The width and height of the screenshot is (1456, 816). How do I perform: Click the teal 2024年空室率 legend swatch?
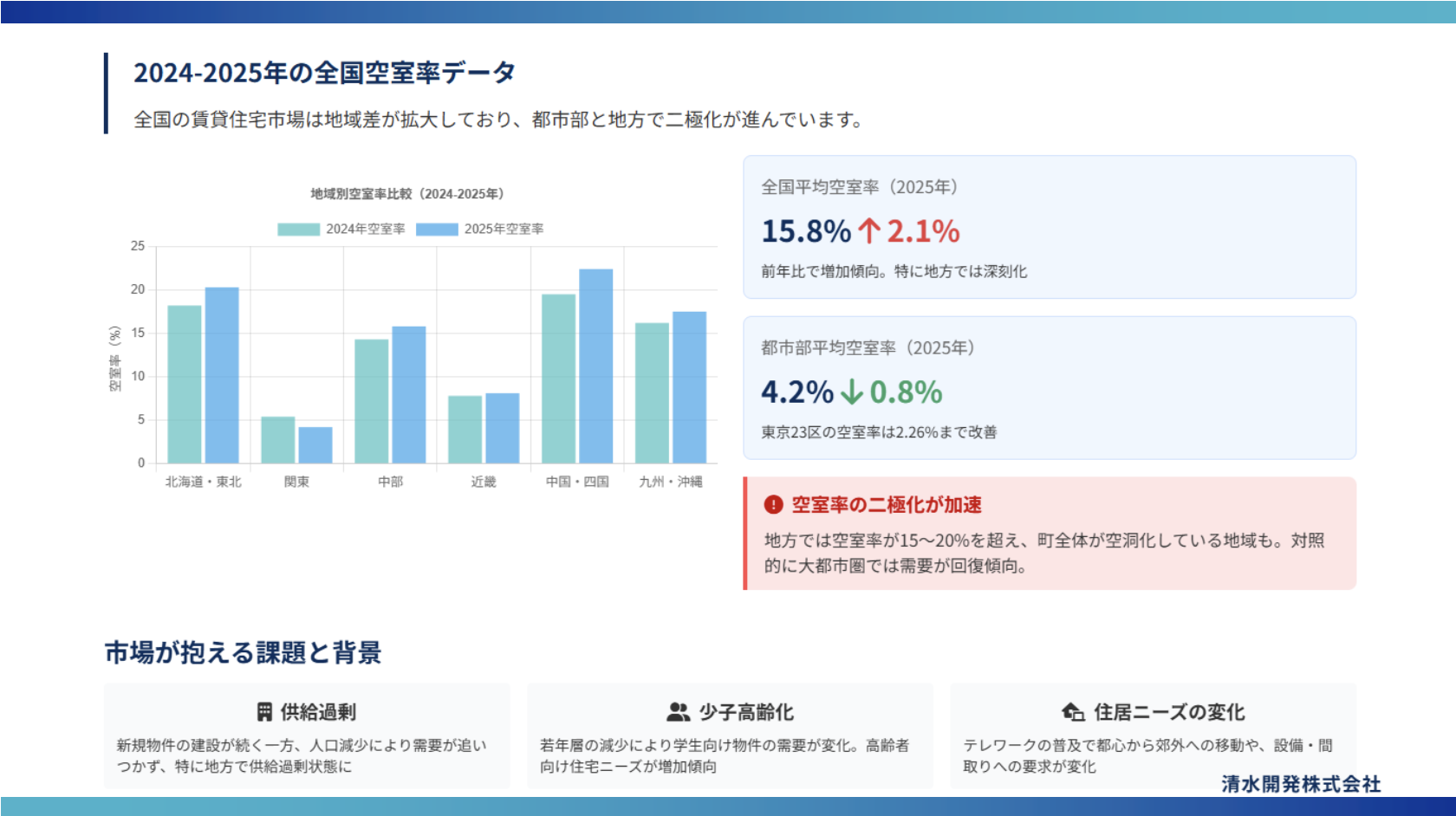pyautogui.click(x=298, y=230)
